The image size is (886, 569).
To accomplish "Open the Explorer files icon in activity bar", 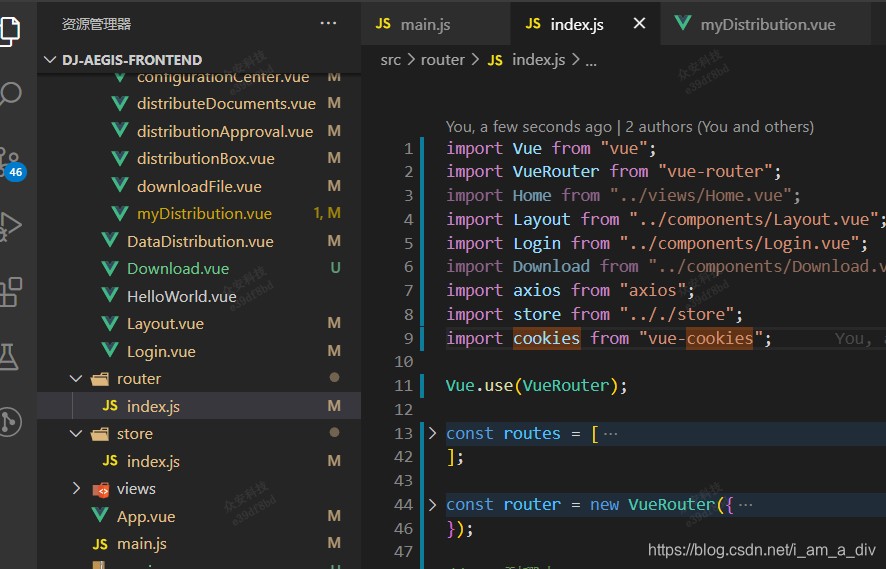I will (x=10, y=28).
